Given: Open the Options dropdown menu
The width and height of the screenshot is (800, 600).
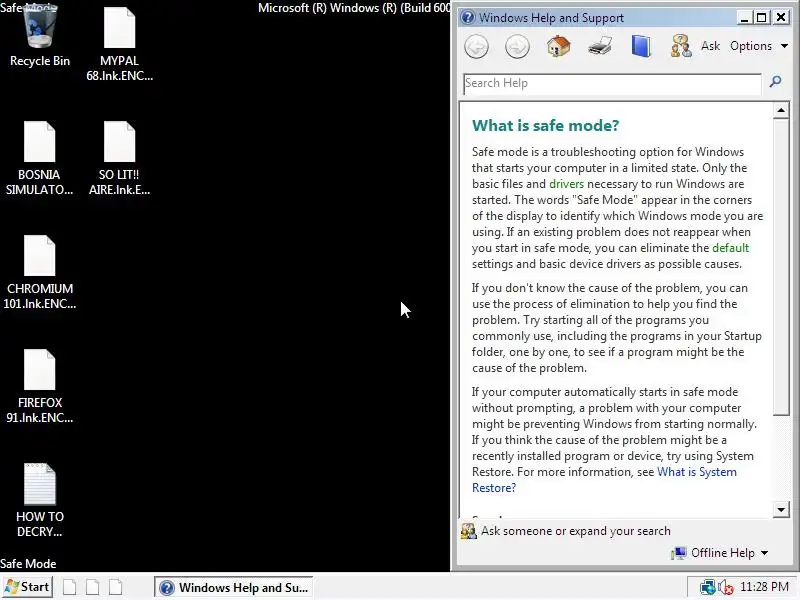Looking at the screenshot, I should point(759,46).
